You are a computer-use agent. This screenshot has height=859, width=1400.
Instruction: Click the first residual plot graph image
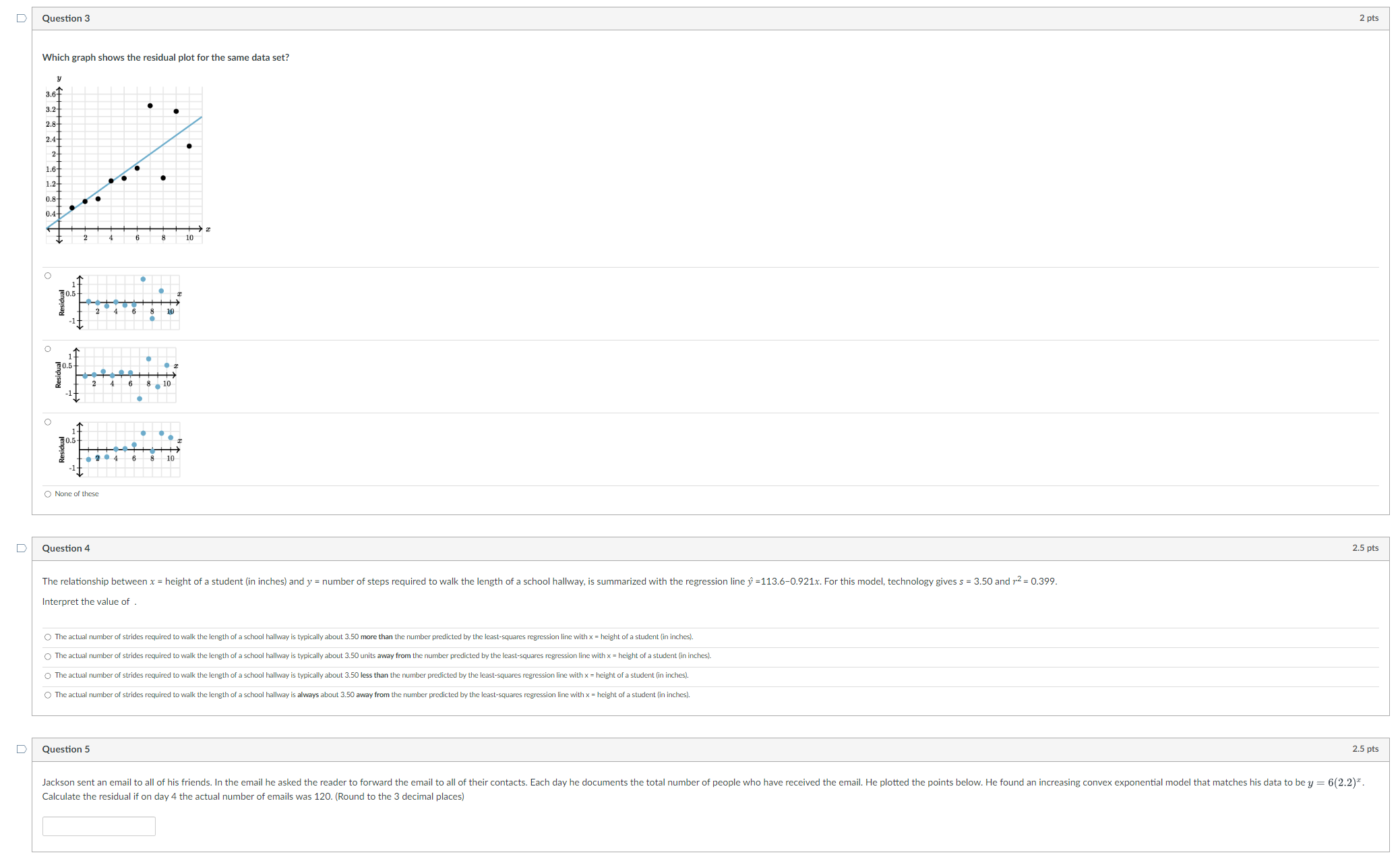[x=121, y=302]
